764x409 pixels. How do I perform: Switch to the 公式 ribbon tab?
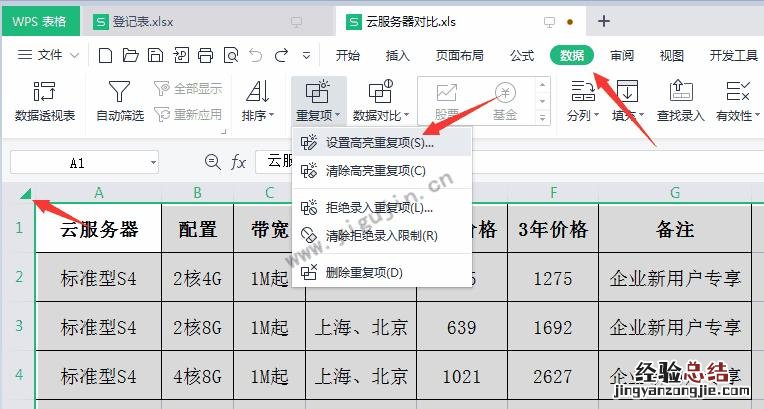pos(522,56)
